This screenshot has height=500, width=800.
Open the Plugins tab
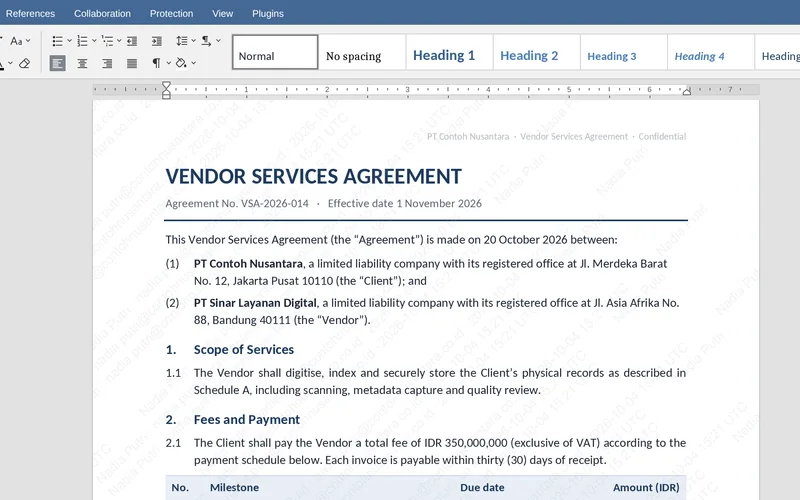pyautogui.click(x=268, y=14)
